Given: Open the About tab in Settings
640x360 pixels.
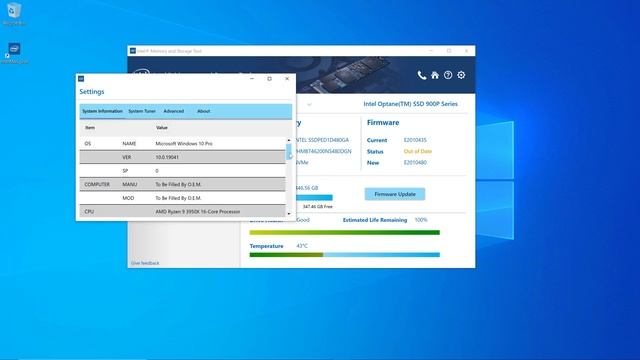Looking at the screenshot, I should point(203,111).
